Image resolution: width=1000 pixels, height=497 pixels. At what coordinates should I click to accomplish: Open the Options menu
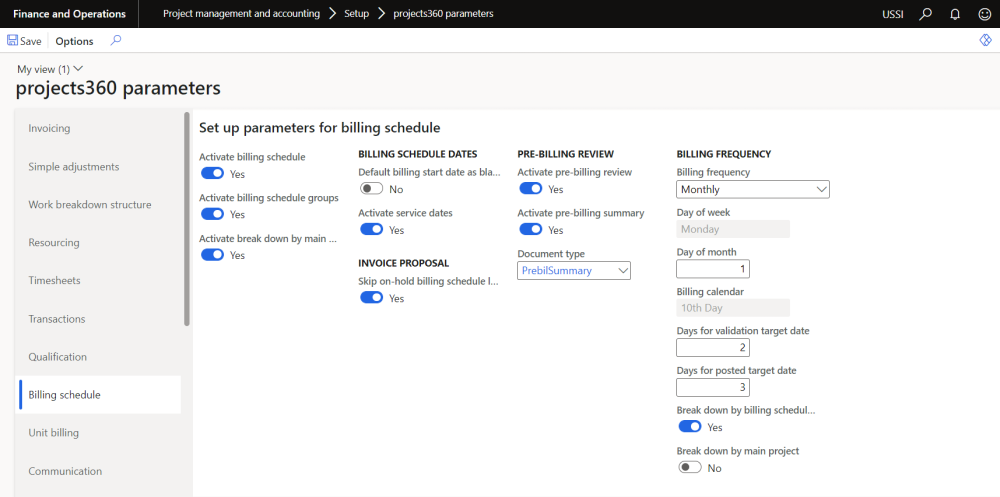(x=74, y=41)
